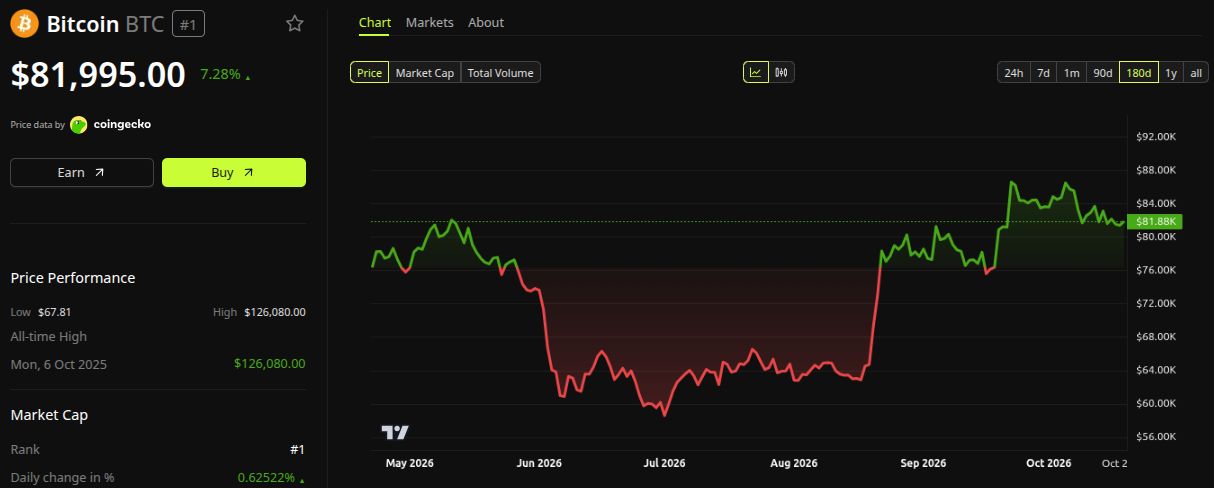Click the CoinGecko logo icon

coord(79,125)
